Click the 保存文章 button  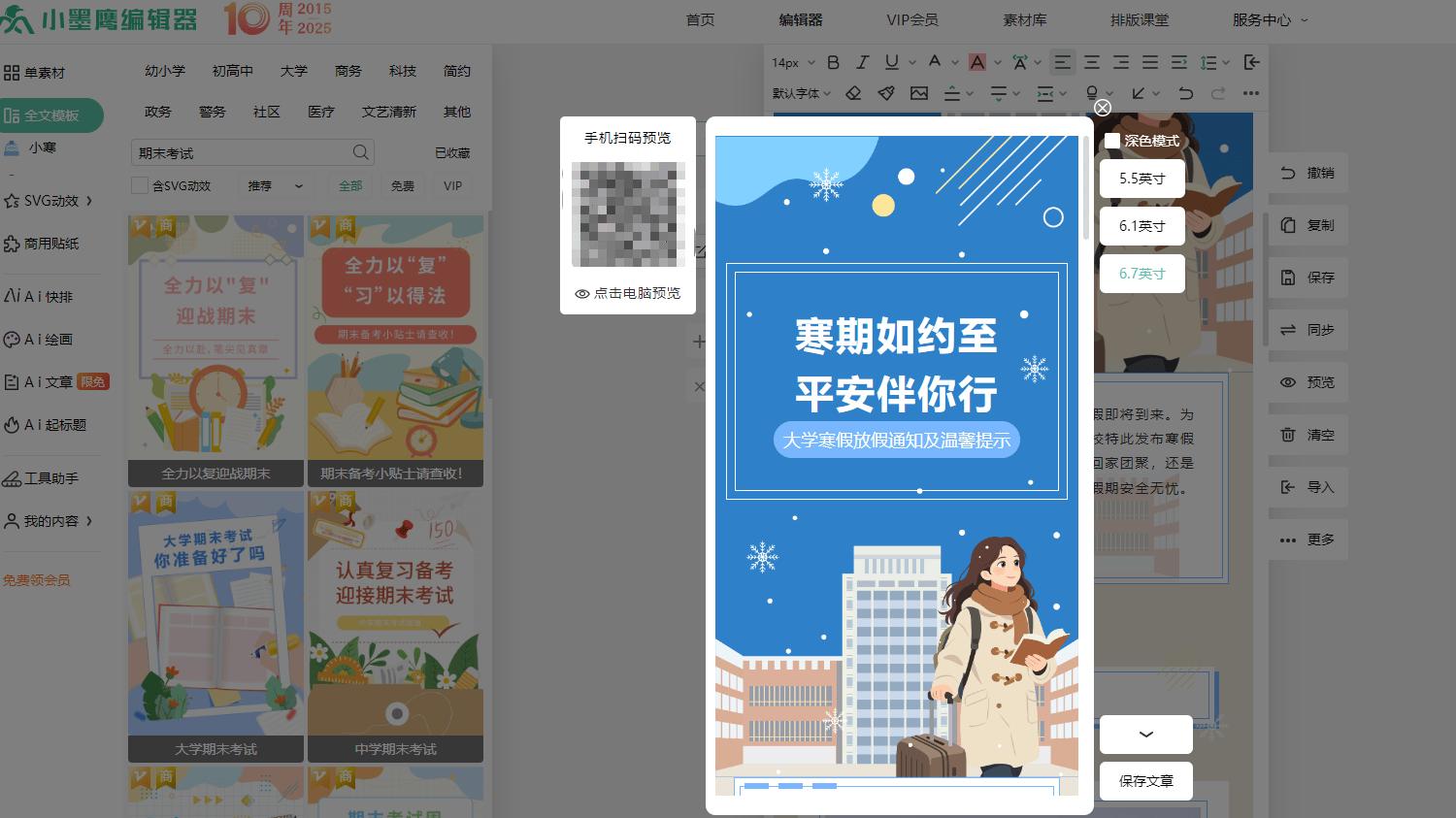(1145, 780)
